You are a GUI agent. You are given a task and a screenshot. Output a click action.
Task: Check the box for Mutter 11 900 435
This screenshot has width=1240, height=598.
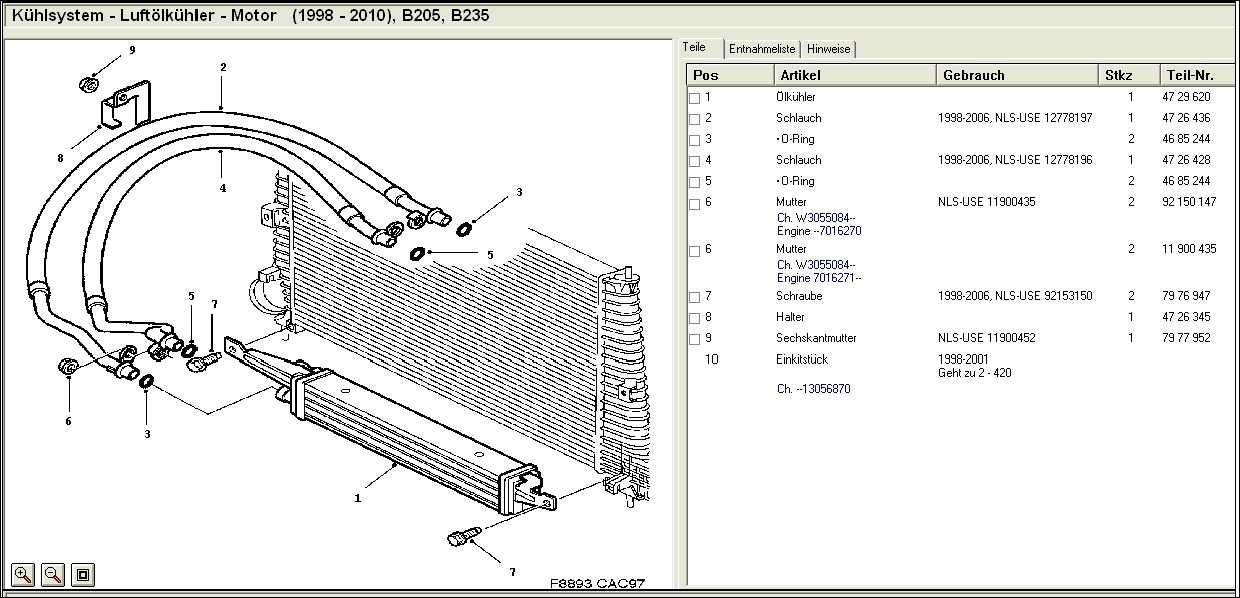(x=695, y=250)
